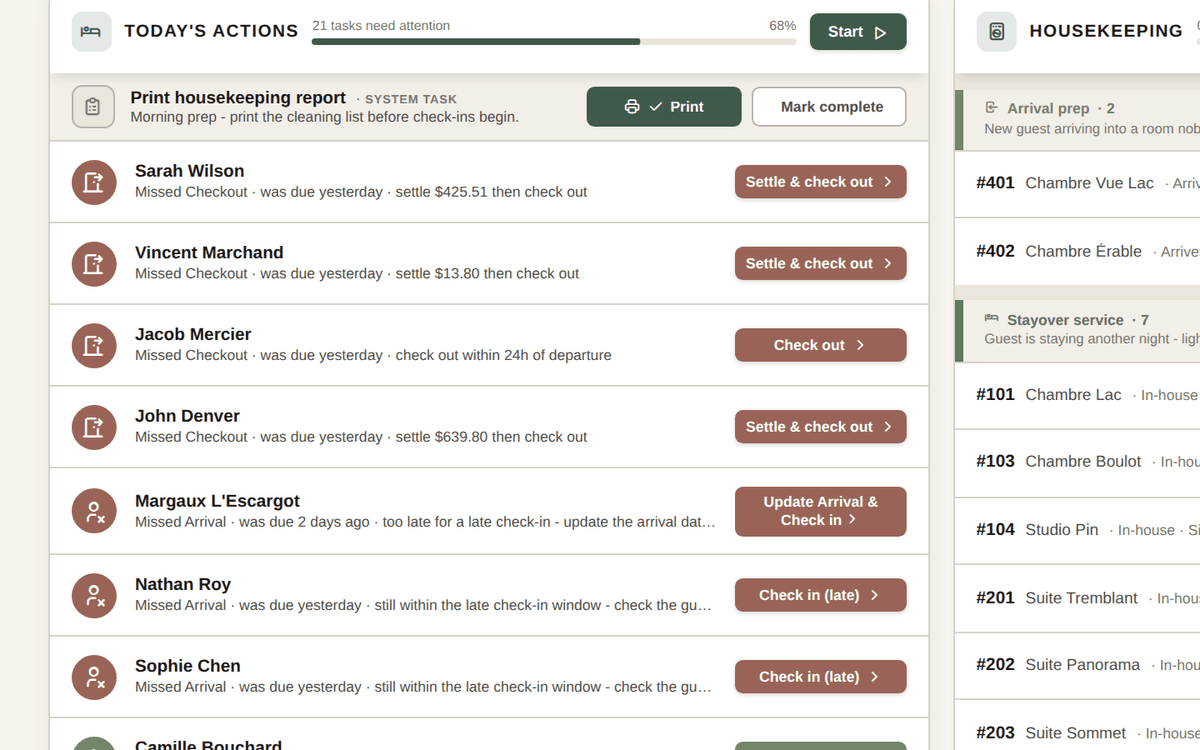The height and width of the screenshot is (750, 1200).
Task: Click the clipboard icon for Print housekeeping report
Action: coord(93,107)
